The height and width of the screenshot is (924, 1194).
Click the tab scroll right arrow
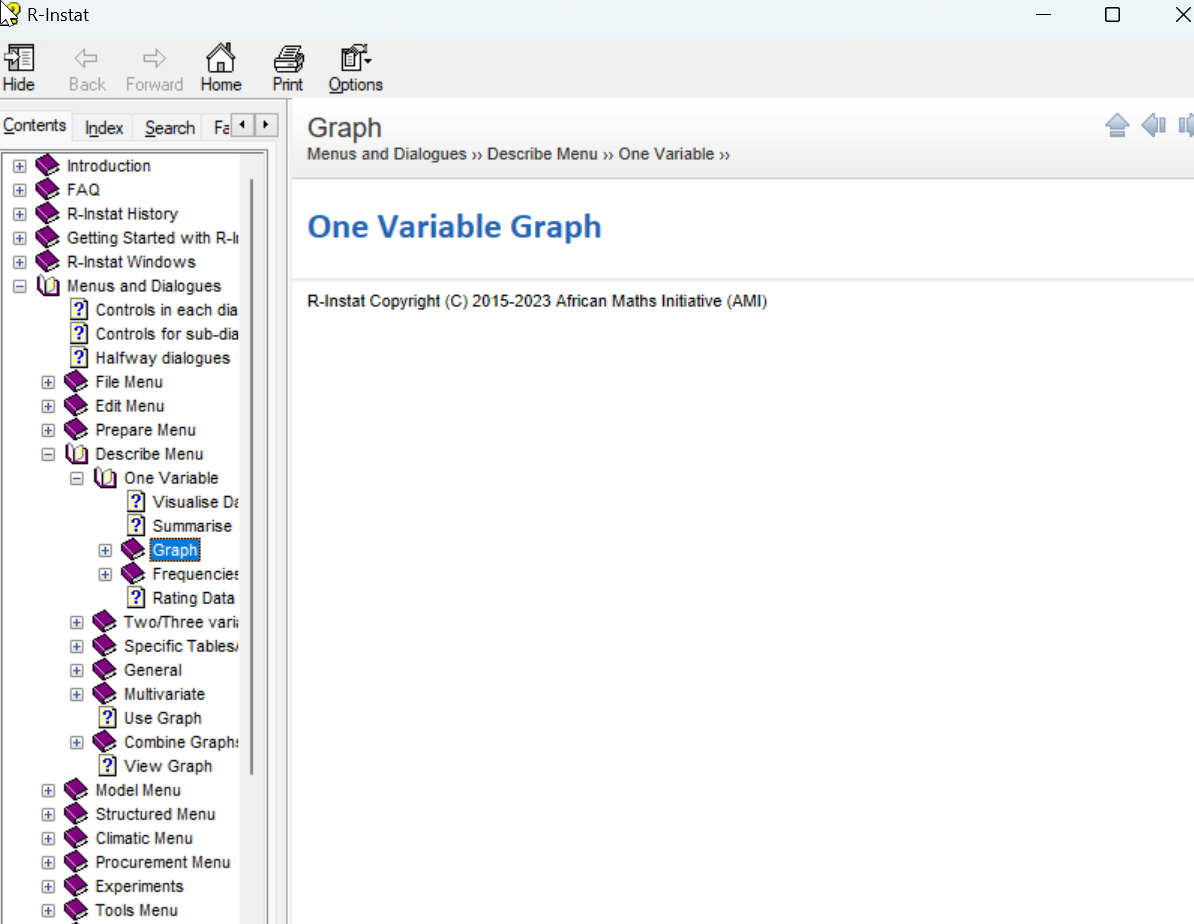[266, 125]
